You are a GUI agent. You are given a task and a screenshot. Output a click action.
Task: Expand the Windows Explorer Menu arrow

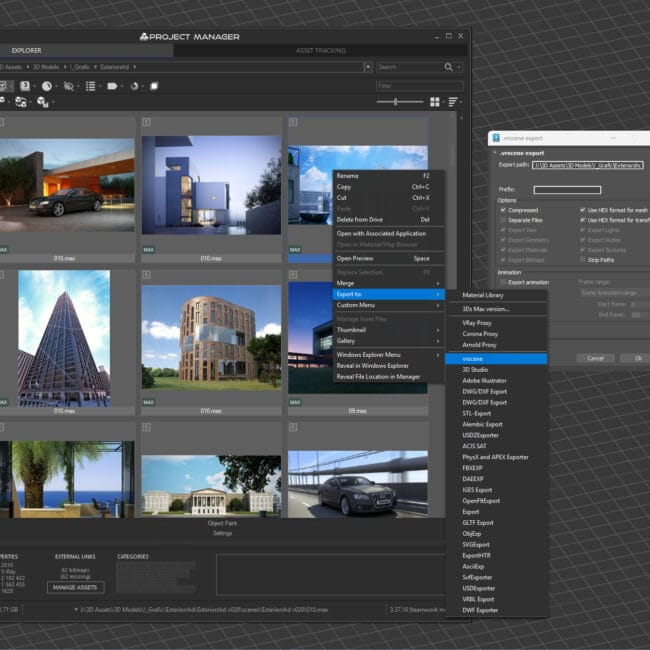[438, 355]
